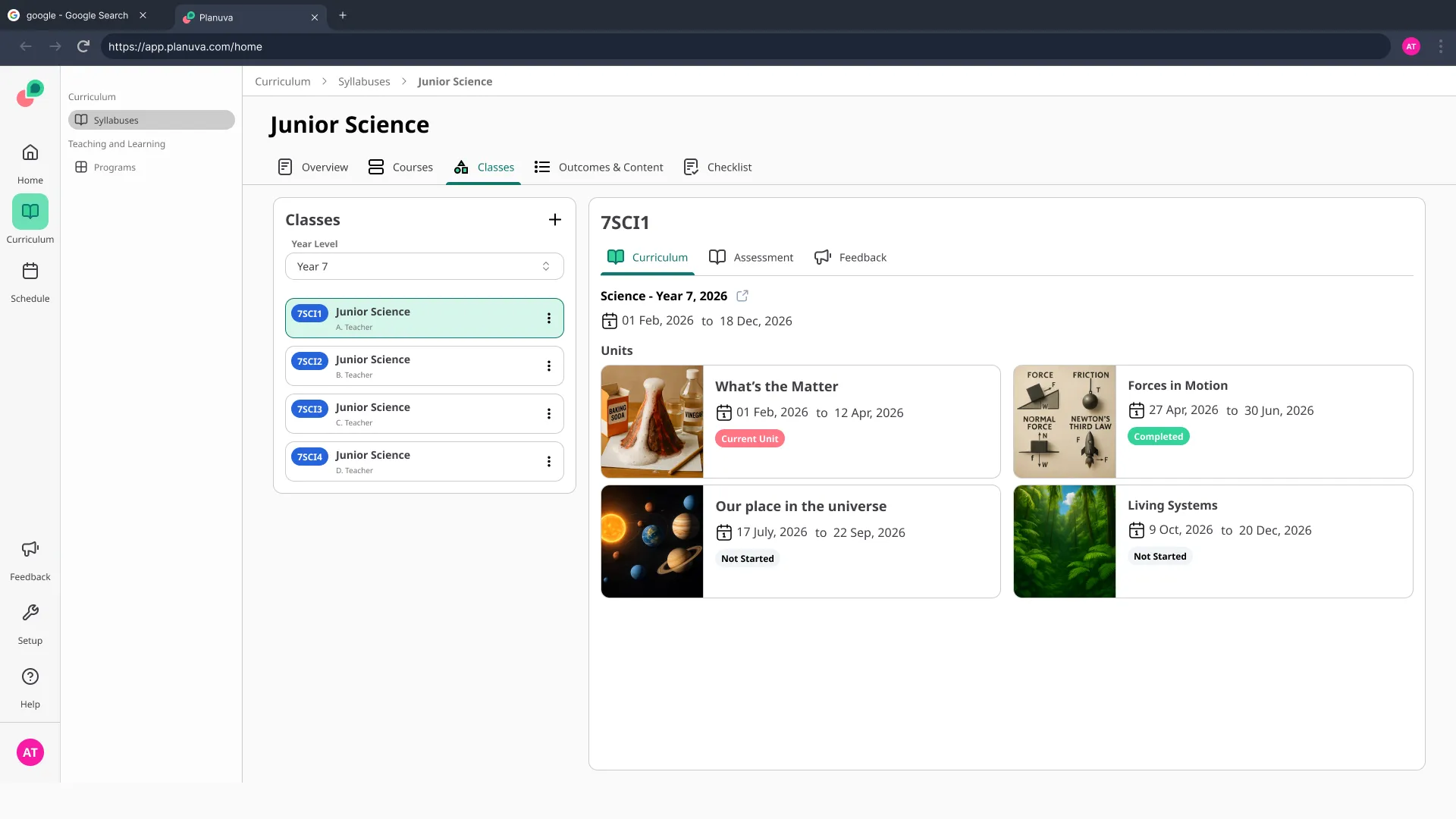
Task: Open the Help question mark icon
Action: tap(30, 676)
